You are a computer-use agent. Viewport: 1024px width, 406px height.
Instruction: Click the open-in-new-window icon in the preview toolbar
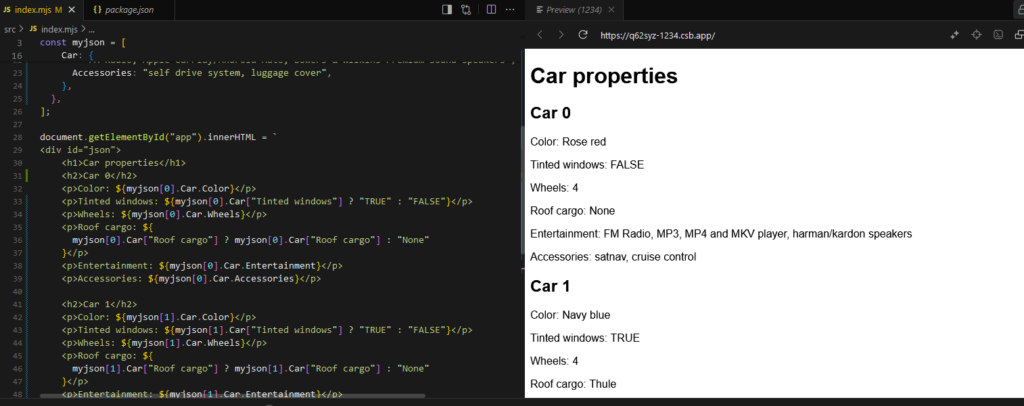(x=1019, y=35)
